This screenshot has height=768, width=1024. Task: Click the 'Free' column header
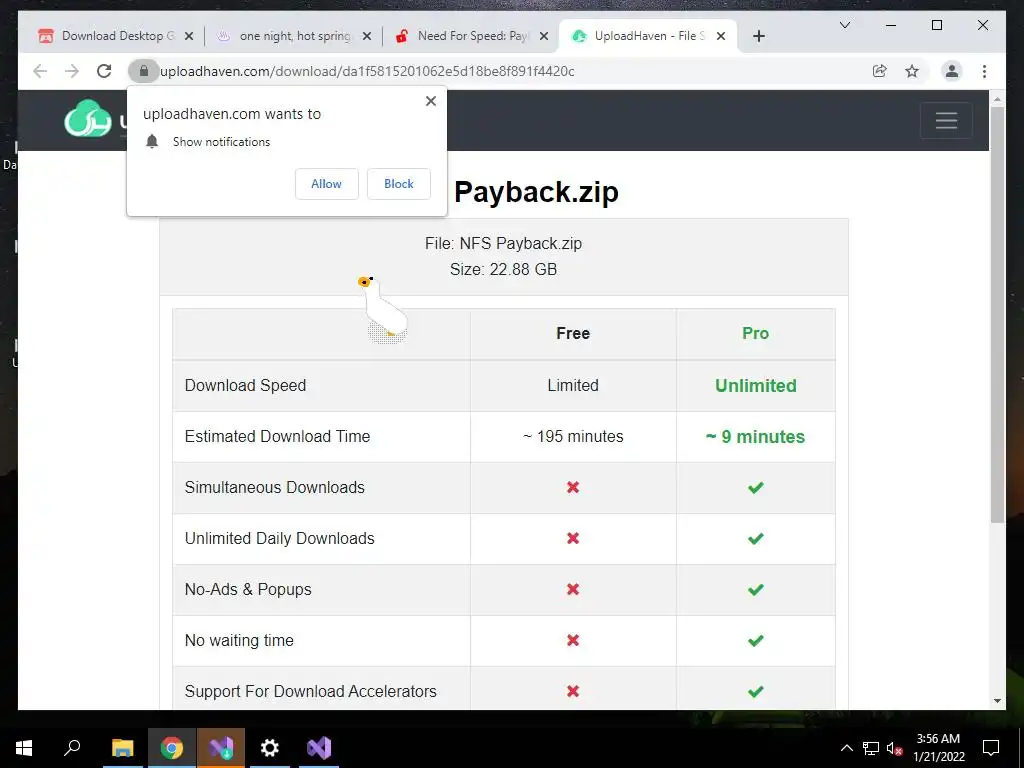(x=573, y=333)
